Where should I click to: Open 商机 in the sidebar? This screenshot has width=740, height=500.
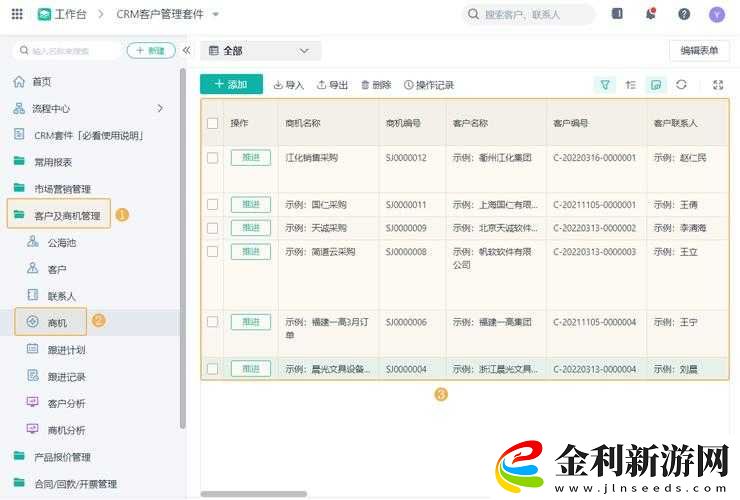[x=57, y=322]
